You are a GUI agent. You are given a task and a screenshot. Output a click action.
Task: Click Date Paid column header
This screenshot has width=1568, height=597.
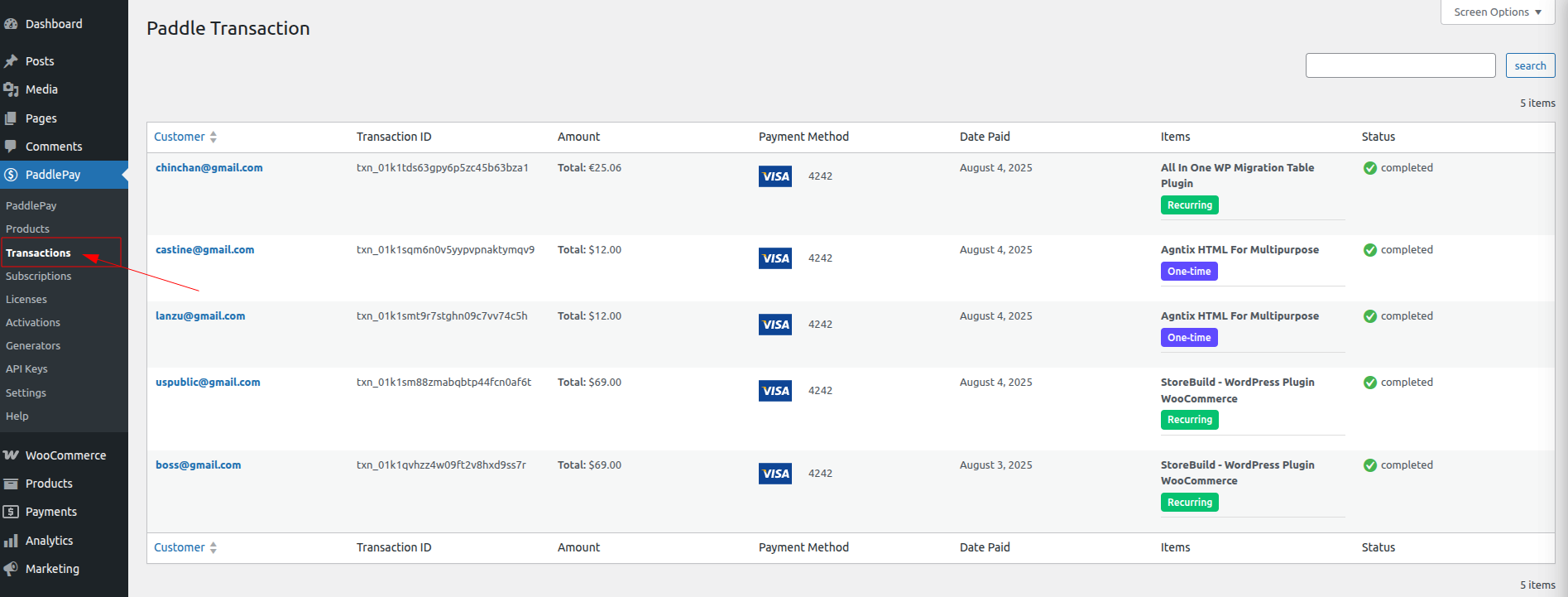[x=985, y=137]
